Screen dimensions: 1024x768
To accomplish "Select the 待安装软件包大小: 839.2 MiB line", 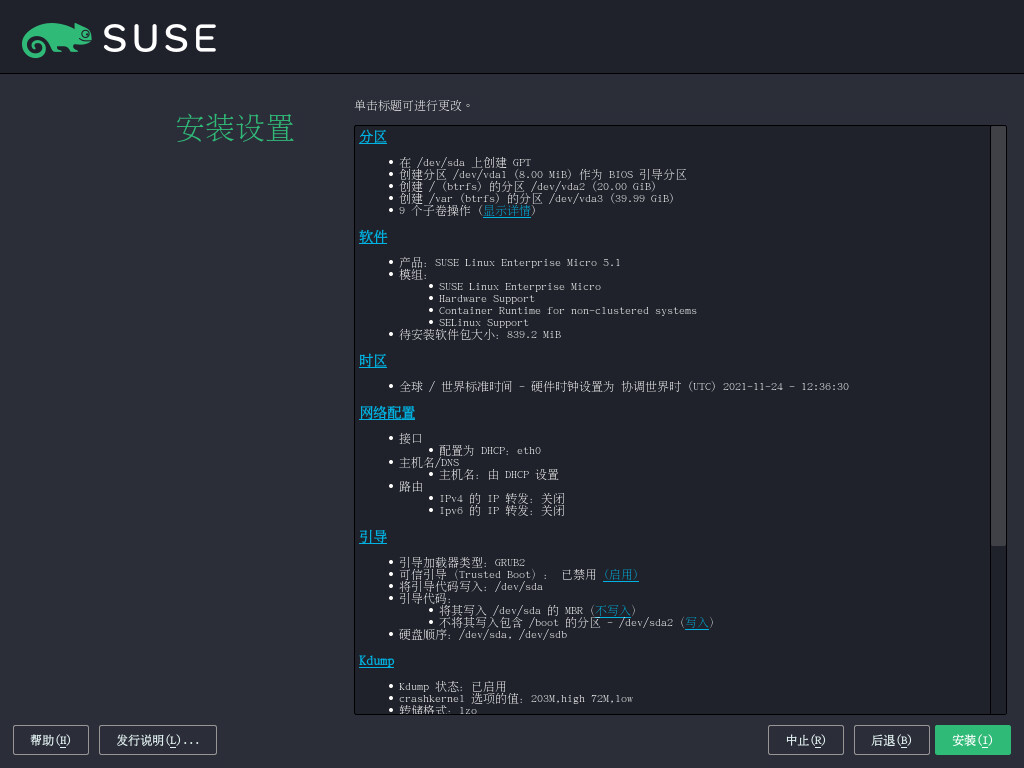I will [480, 334].
